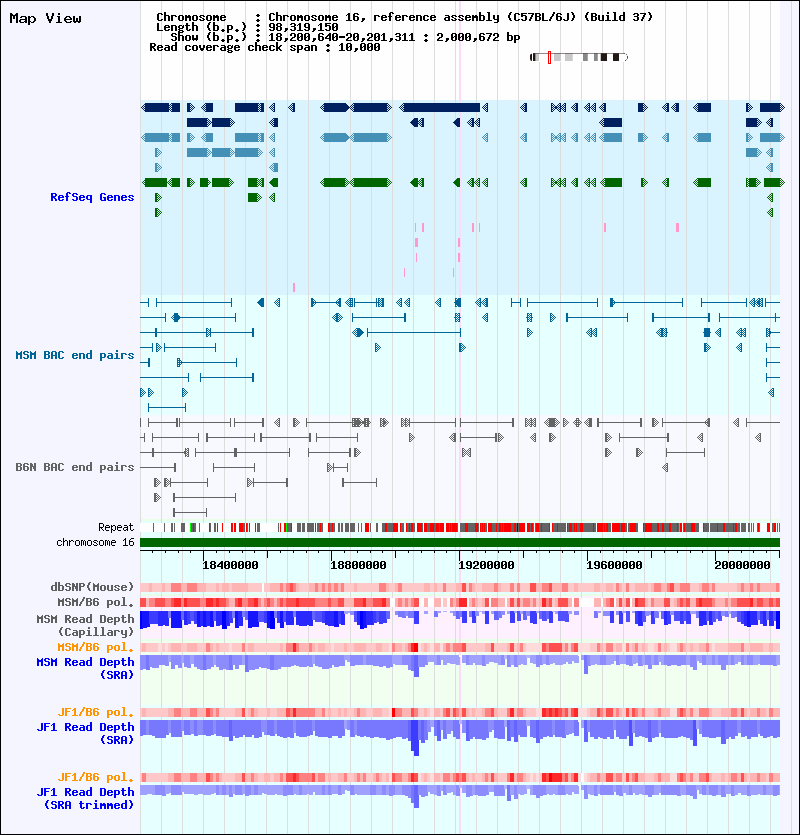800x835 pixels.
Task: Click the Chromosome 16 reference assembly text
Action: 404,17
